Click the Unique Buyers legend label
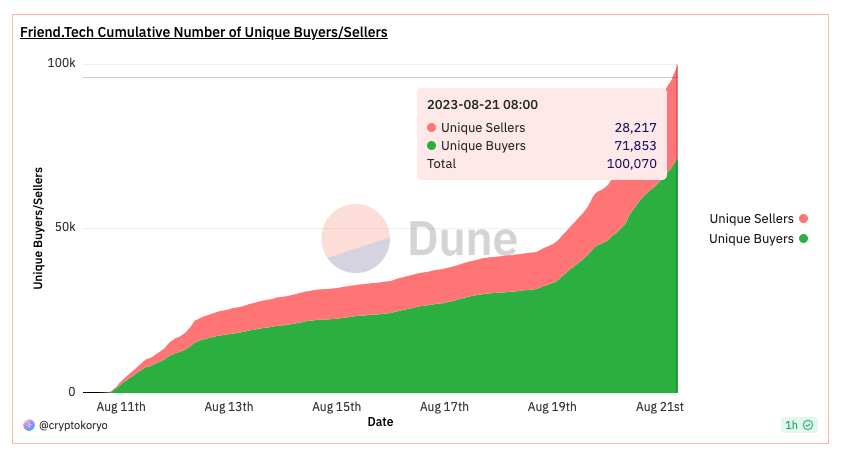The width and height of the screenshot is (842, 456). pyautogui.click(x=751, y=238)
